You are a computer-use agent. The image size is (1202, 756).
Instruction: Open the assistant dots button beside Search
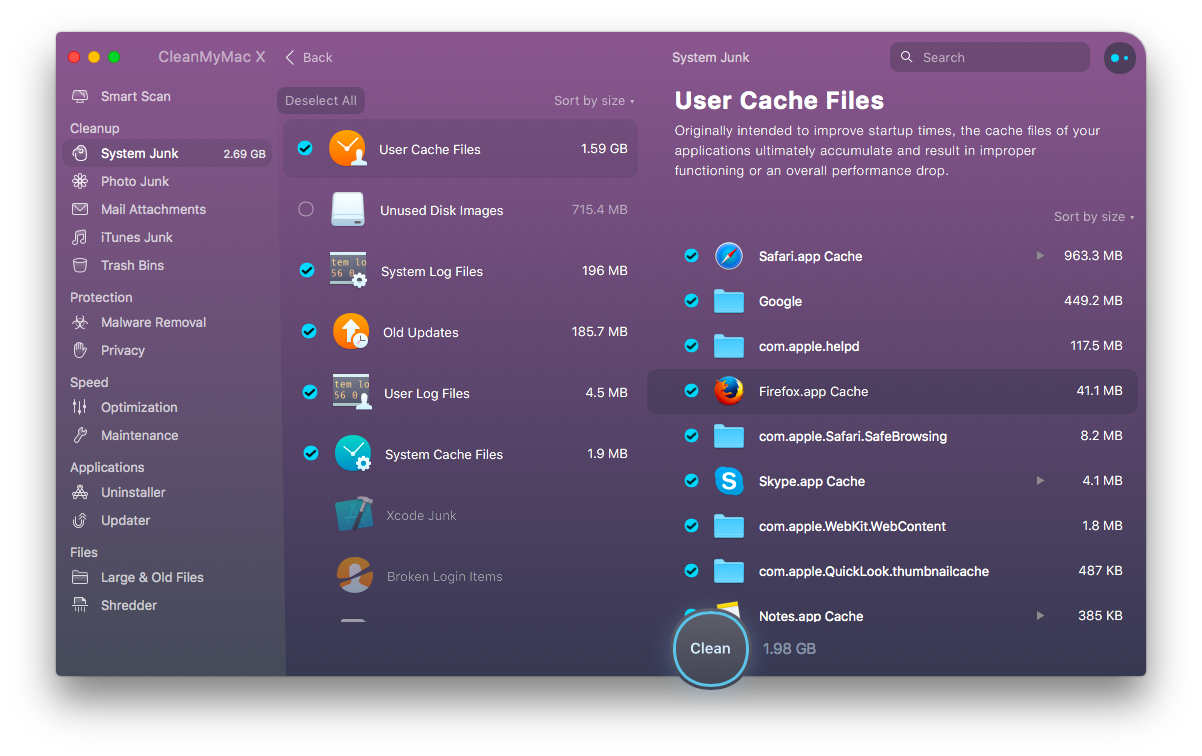tap(1120, 58)
